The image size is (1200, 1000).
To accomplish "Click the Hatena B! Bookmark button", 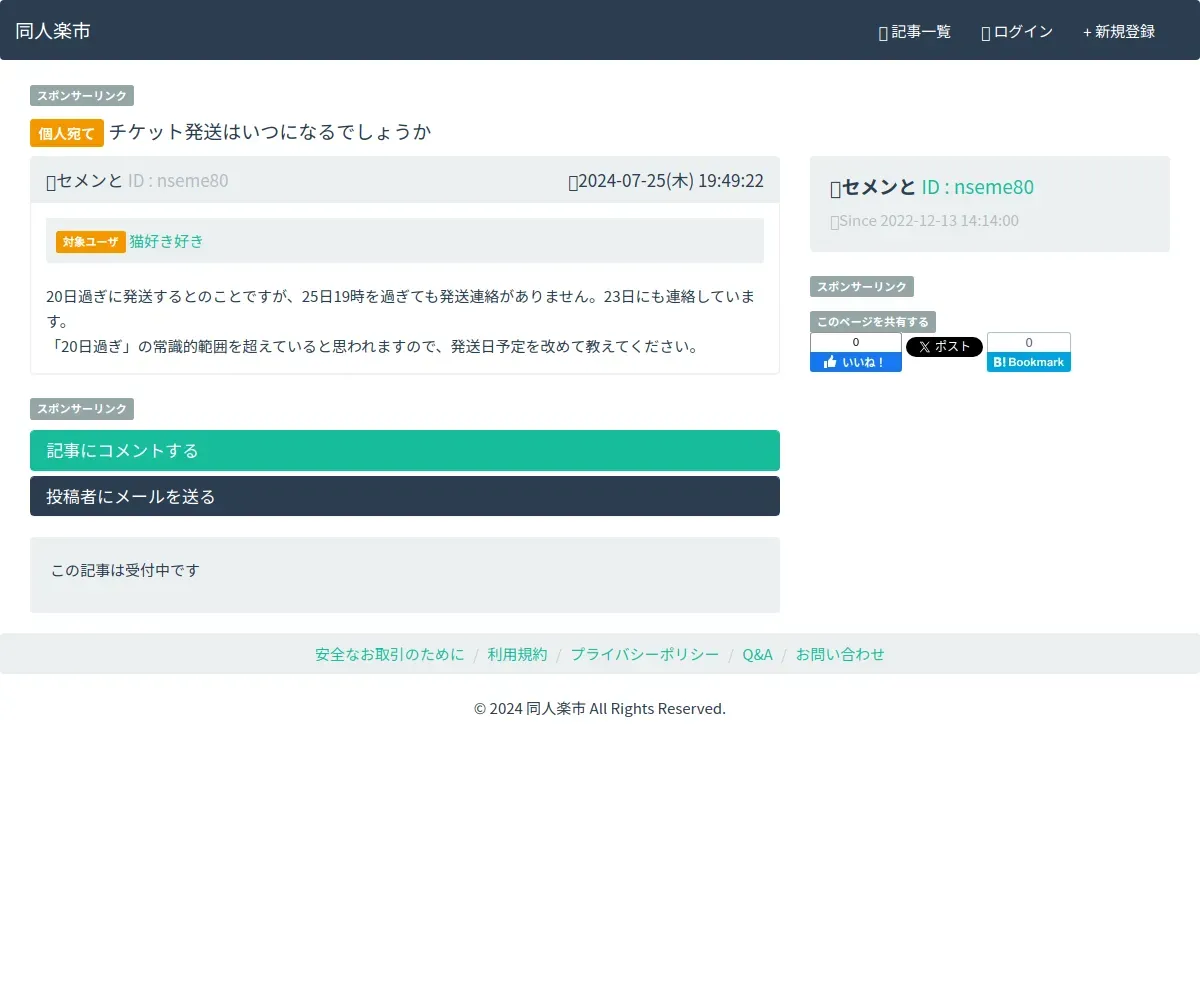I will (1029, 362).
